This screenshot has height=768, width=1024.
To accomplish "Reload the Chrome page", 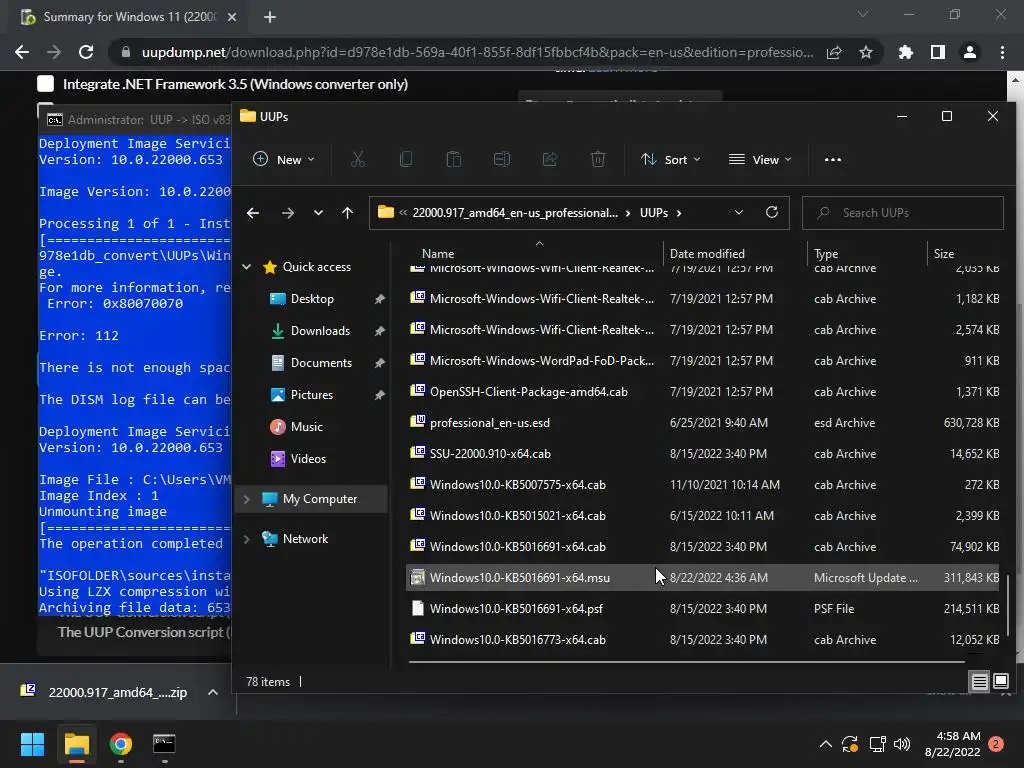I will 86,52.
